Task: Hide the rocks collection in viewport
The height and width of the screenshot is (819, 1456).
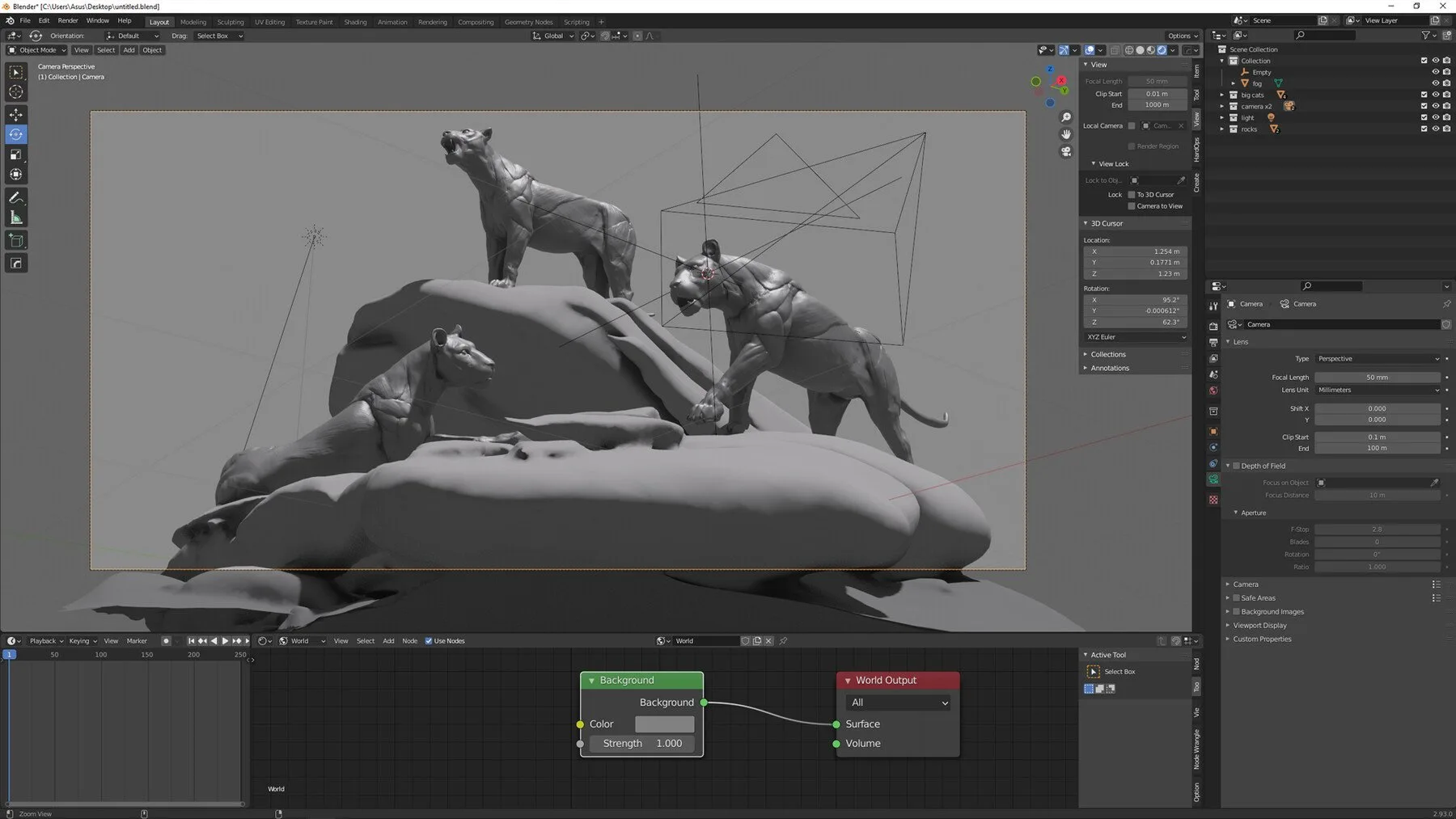Action: point(1436,129)
